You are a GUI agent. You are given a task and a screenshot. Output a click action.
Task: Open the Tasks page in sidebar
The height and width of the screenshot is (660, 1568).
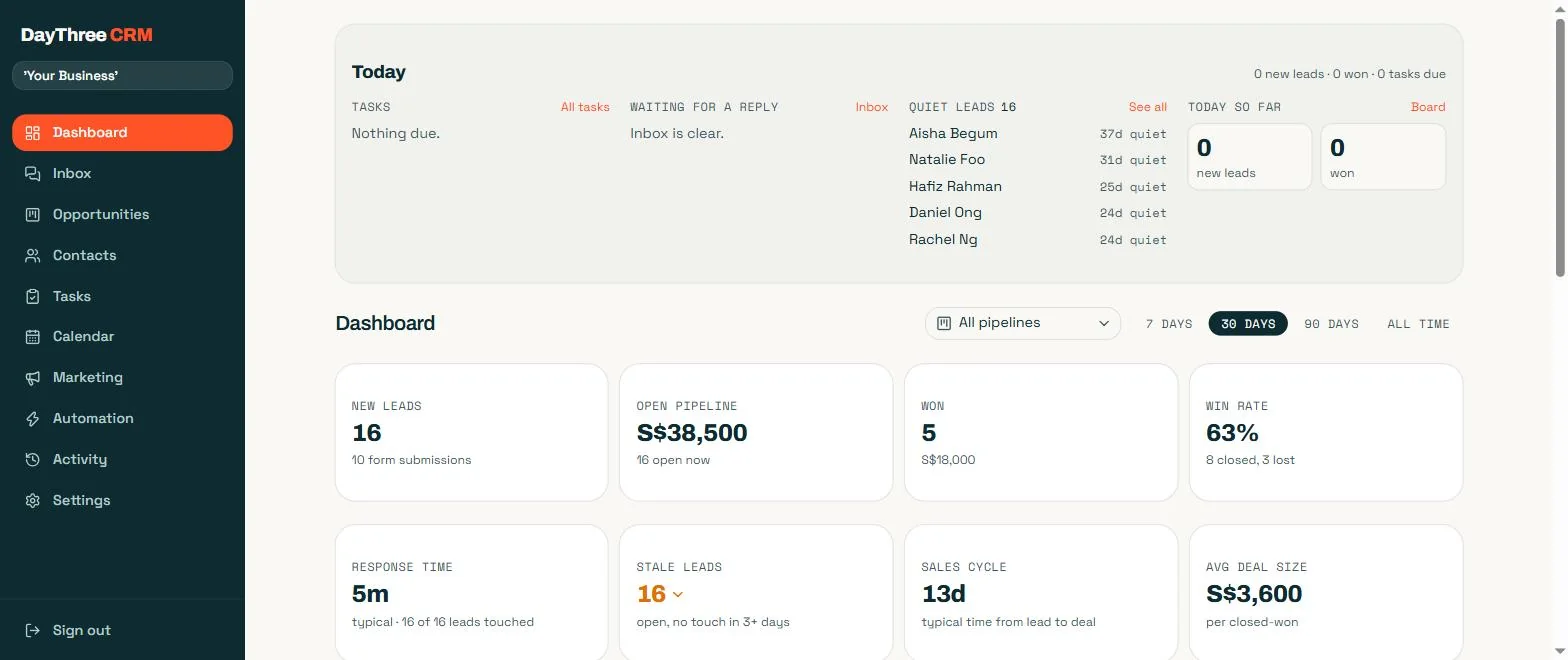point(122,297)
